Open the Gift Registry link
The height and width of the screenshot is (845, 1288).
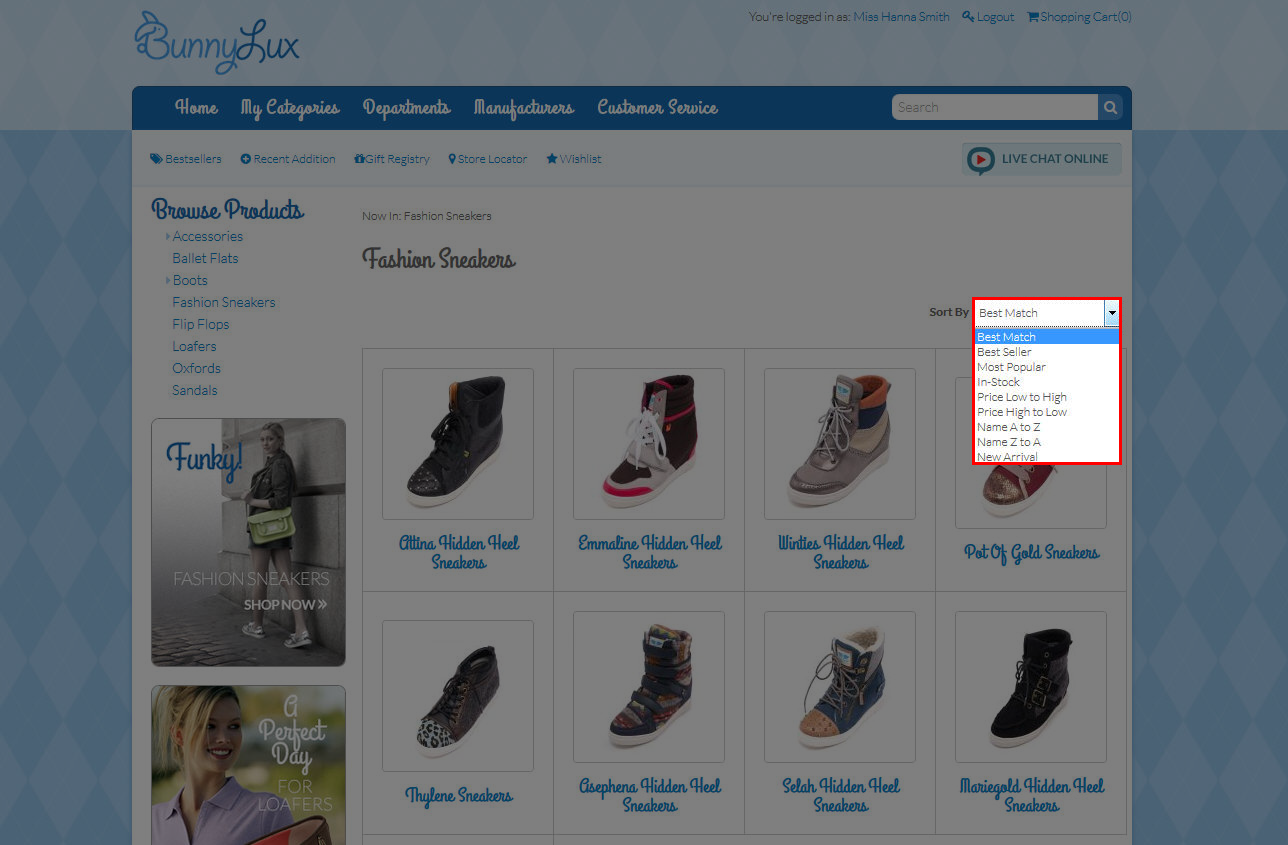point(397,159)
